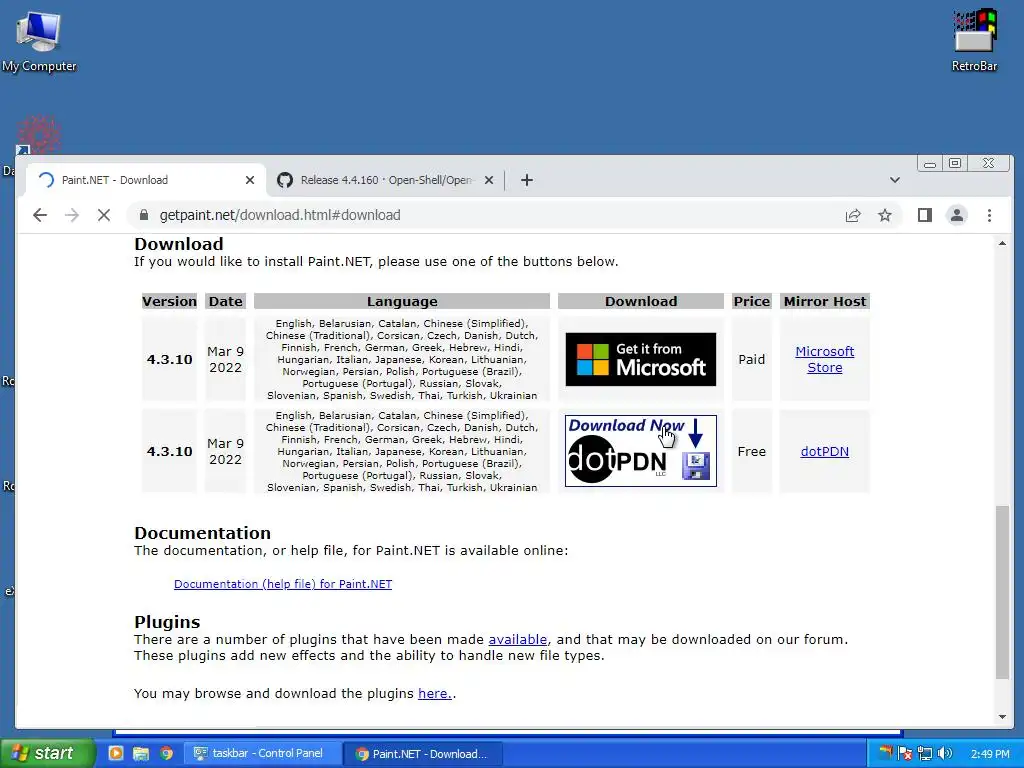
Task: Toggle the browser side panel
Action: [x=924, y=215]
